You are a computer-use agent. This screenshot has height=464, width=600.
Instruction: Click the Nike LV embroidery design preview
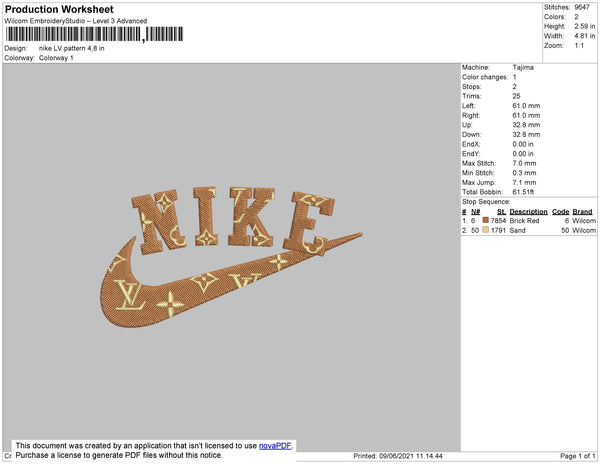(x=229, y=257)
